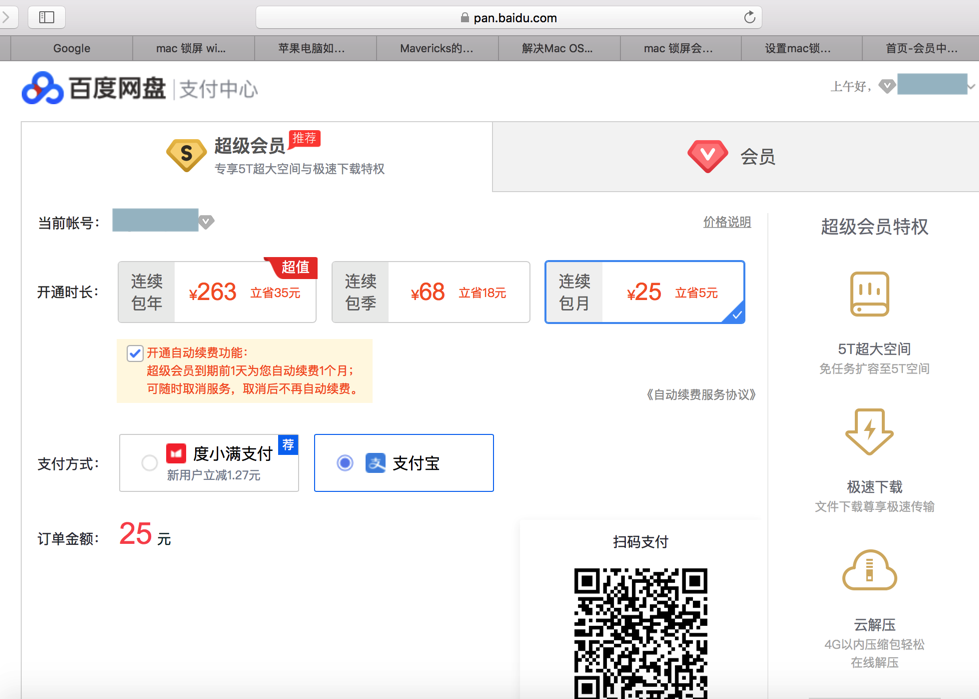Screen dimensions: 979x699
Task: Click the 文件下载尊享极速传输 description
Action: (x=874, y=507)
